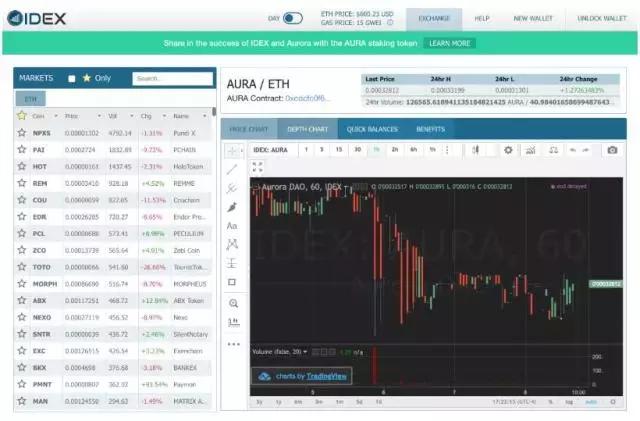Click the LEARN MORE button
The width and height of the screenshot is (640, 421).
click(449, 43)
